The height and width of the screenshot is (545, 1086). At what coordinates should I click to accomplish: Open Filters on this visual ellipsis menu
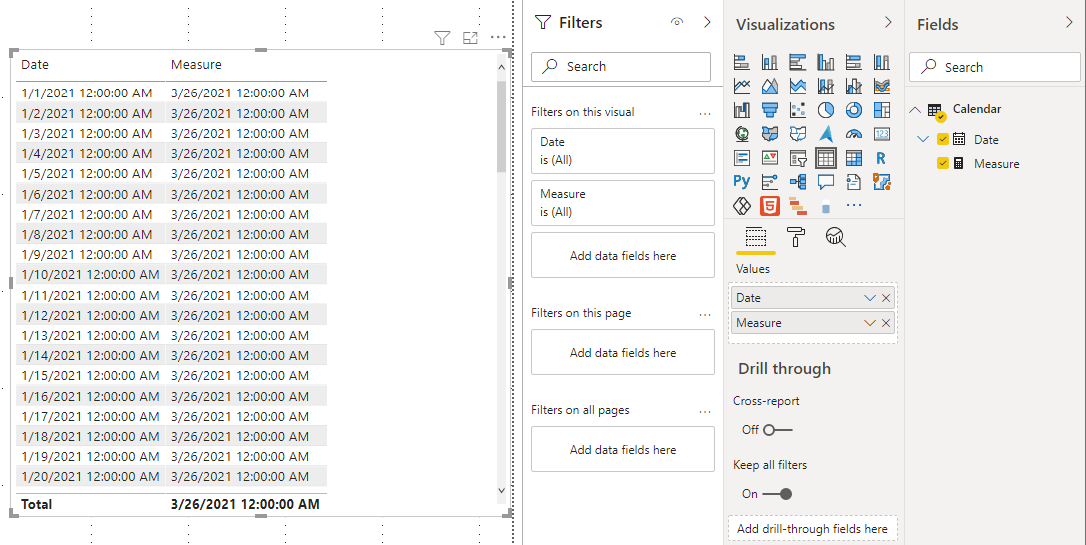[705, 113]
